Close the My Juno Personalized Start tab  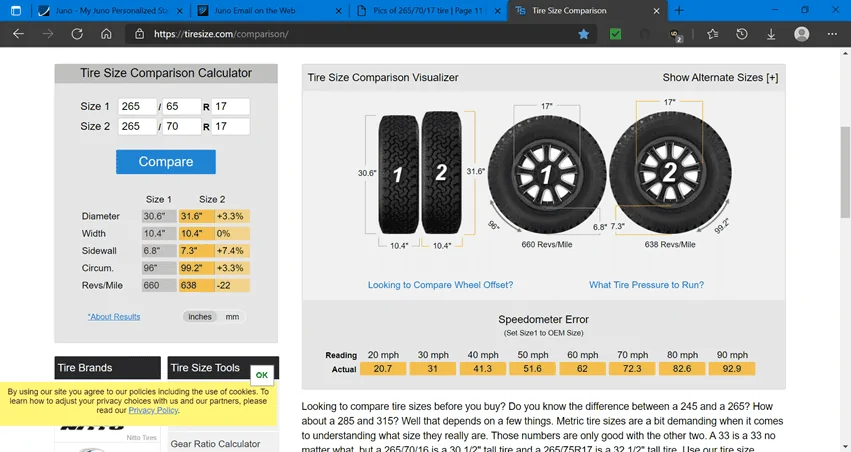[180, 11]
